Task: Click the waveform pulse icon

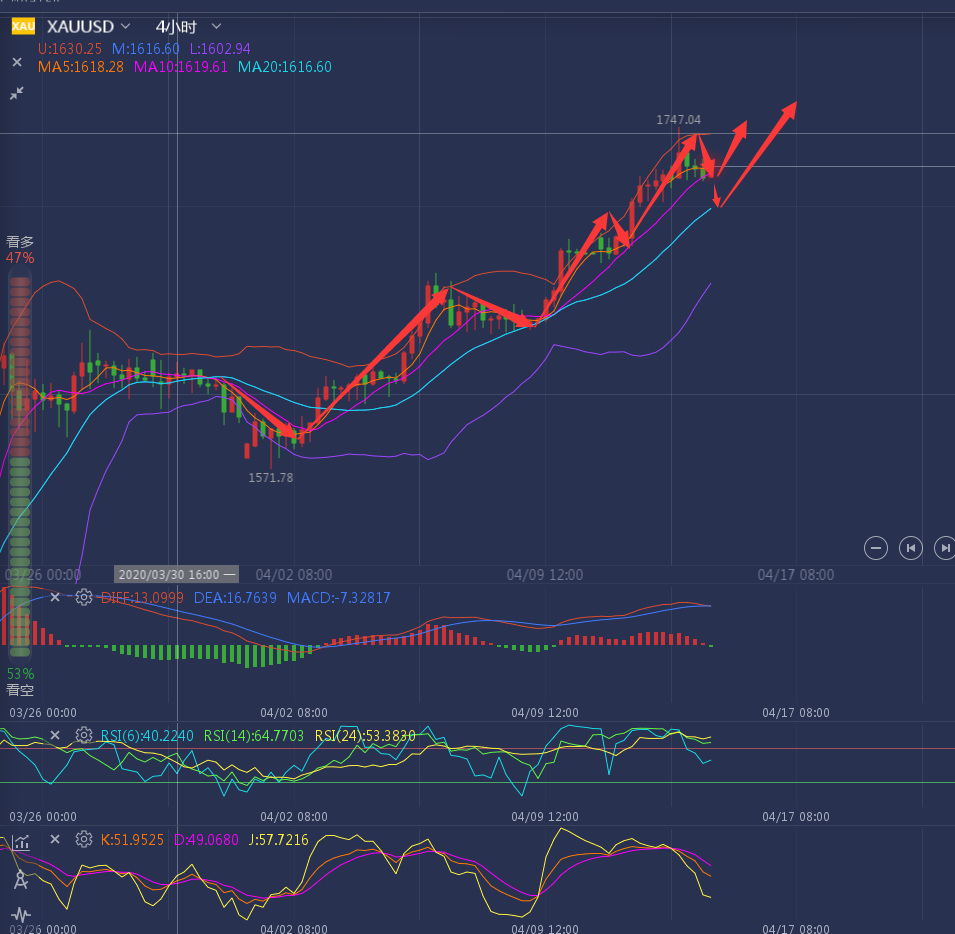Action: (20, 914)
